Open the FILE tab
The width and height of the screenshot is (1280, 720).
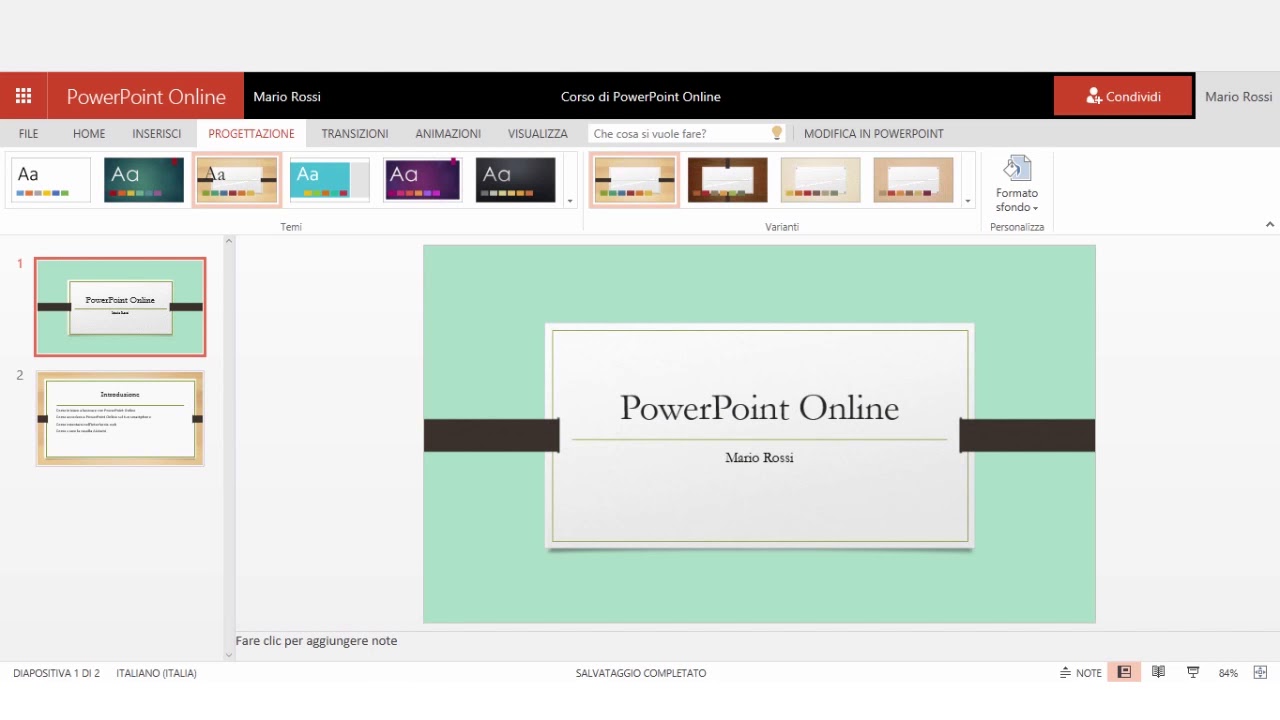28,133
